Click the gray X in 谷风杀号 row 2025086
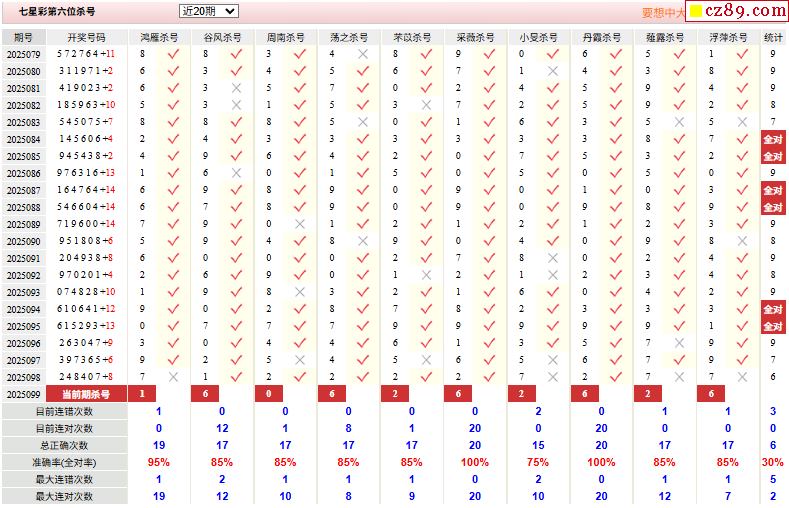 pos(236,173)
